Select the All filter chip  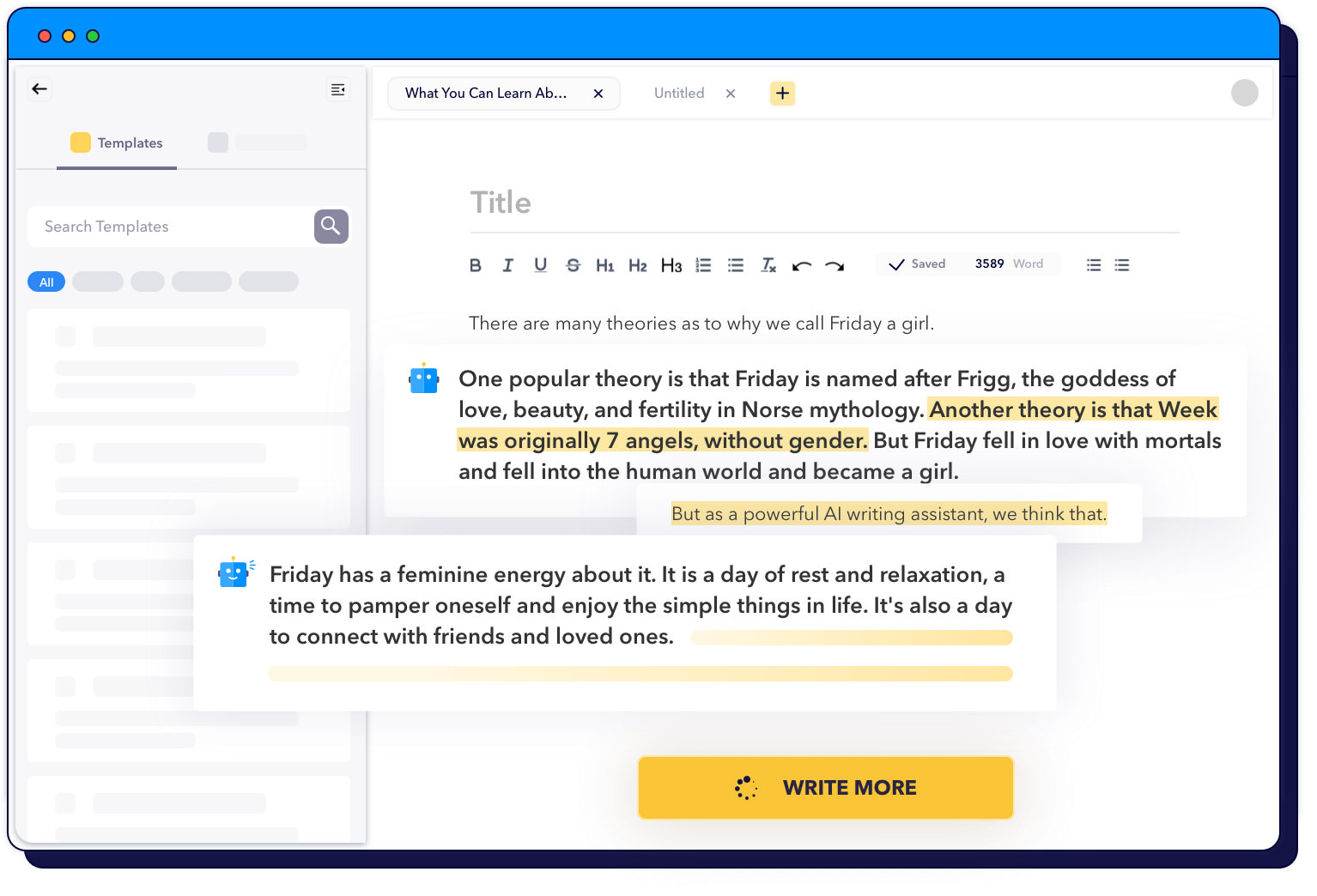pos(46,282)
